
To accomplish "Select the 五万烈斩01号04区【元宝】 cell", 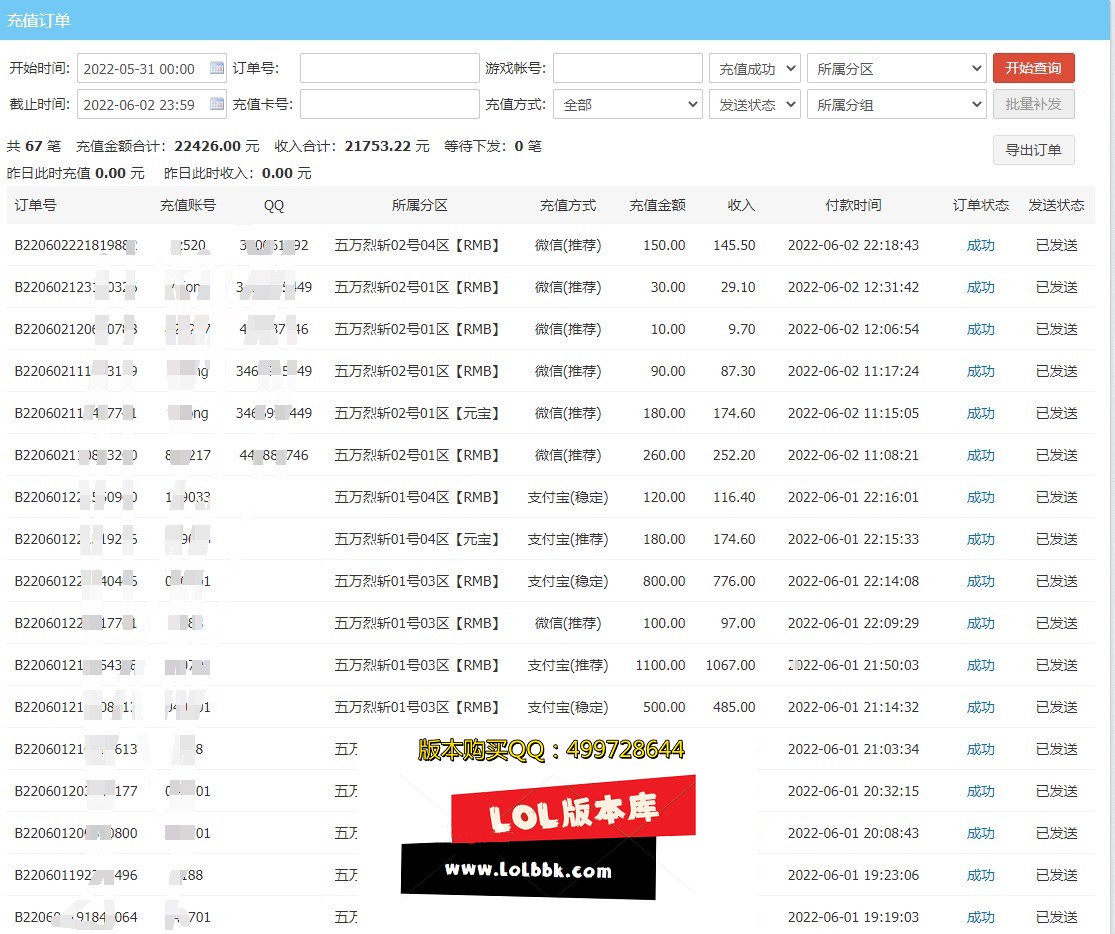I will tap(420, 539).
